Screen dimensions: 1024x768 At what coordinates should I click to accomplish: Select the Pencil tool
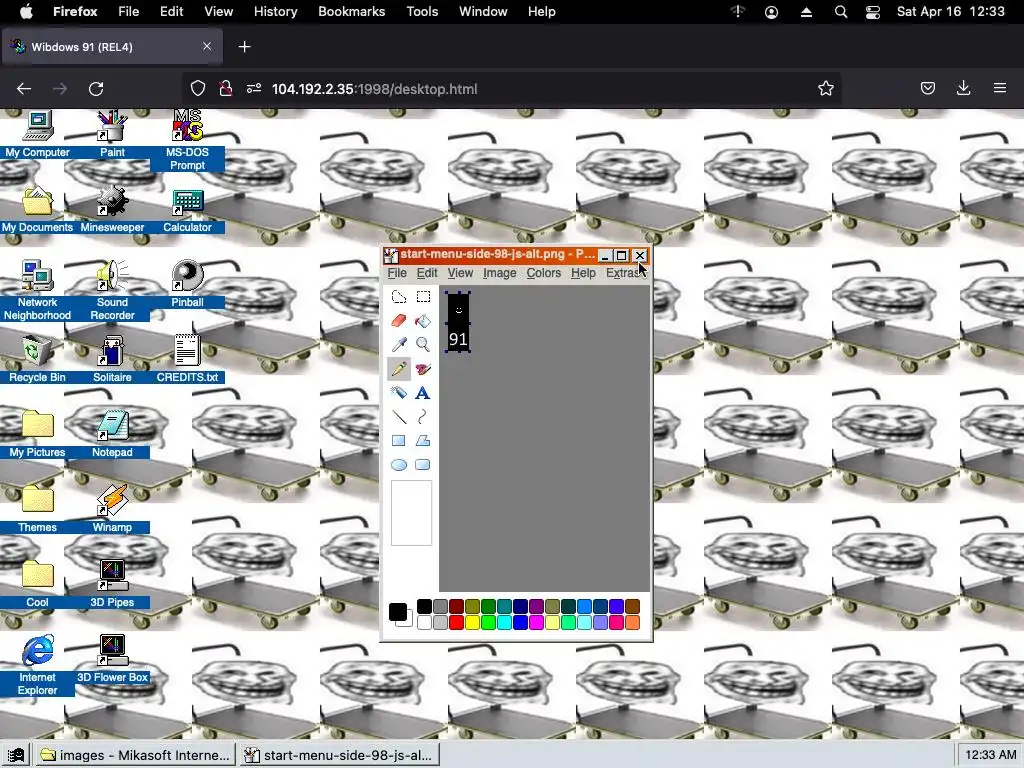(399, 369)
